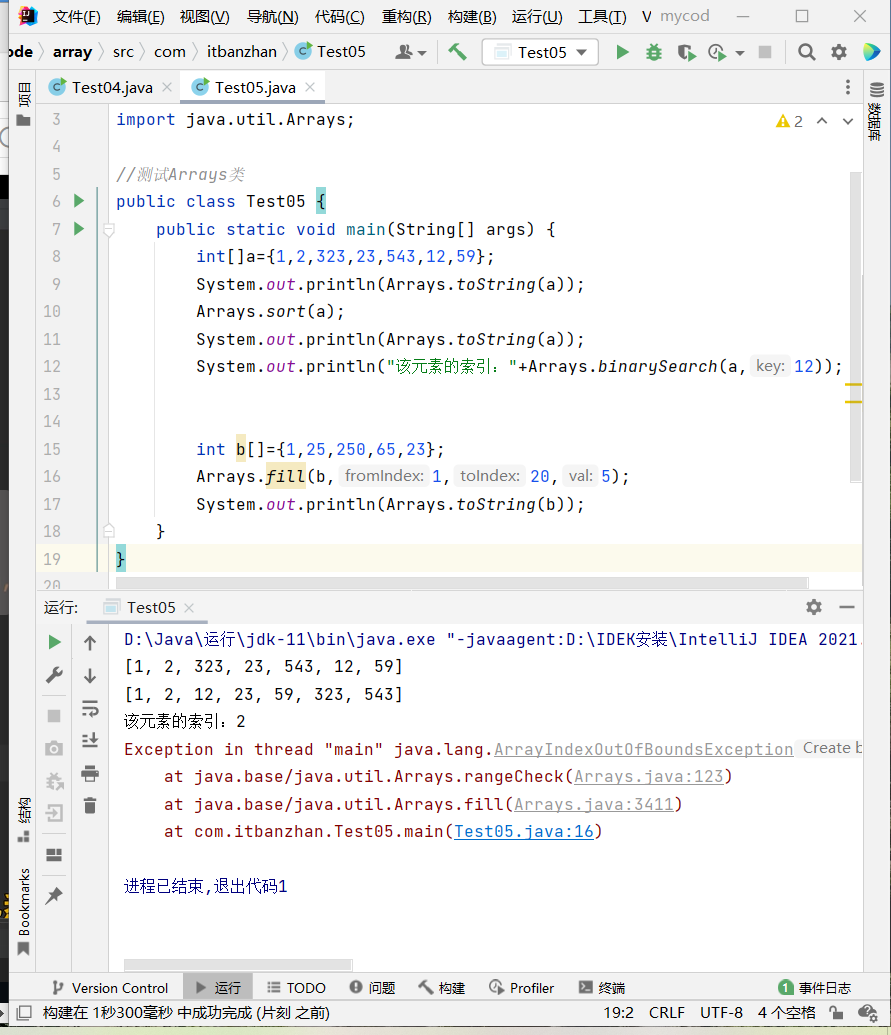The image size is (891, 1035).
Task: Open Test05.java:16 stack trace link
Action: (524, 832)
